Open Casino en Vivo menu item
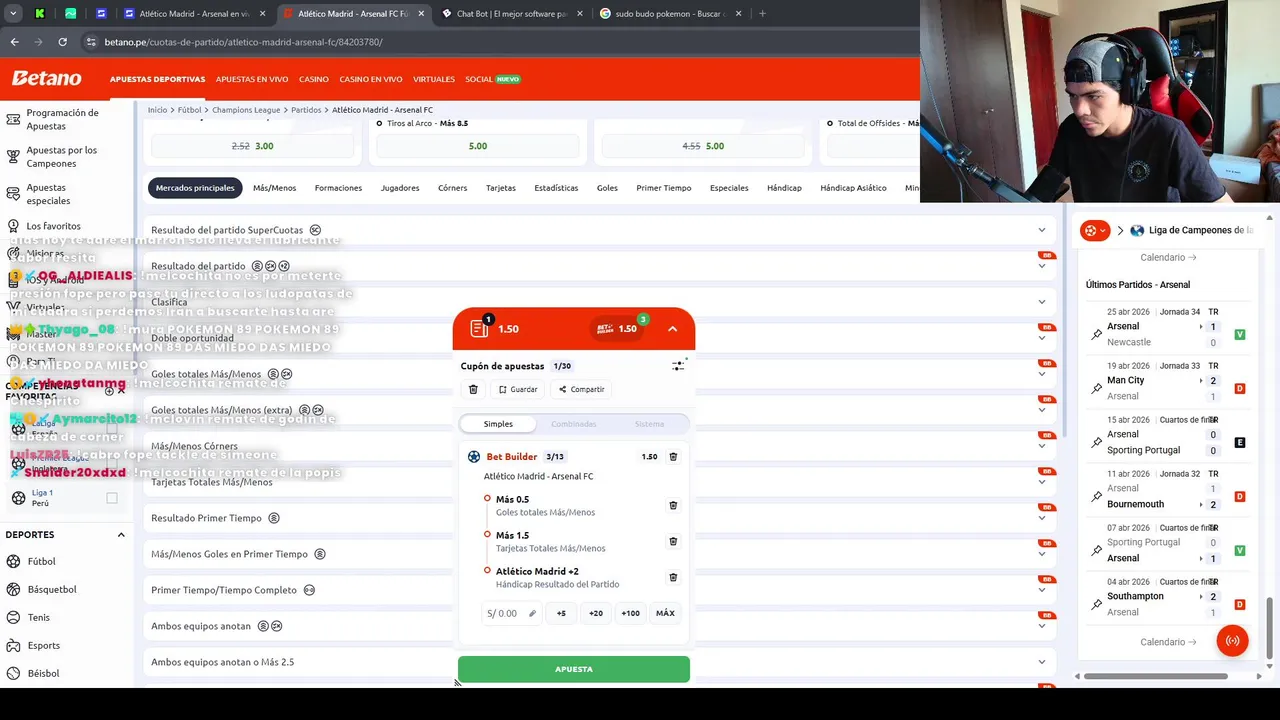This screenshot has width=1280, height=720. pyautogui.click(x=371, y=79)
